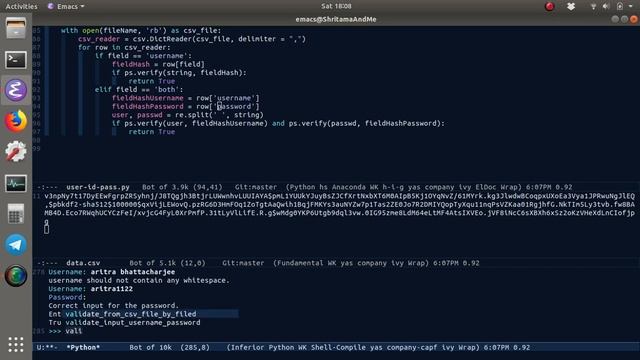Click 'username should not contain any whitespace.' line
640x360 pixels.
[x=139, y=280]
